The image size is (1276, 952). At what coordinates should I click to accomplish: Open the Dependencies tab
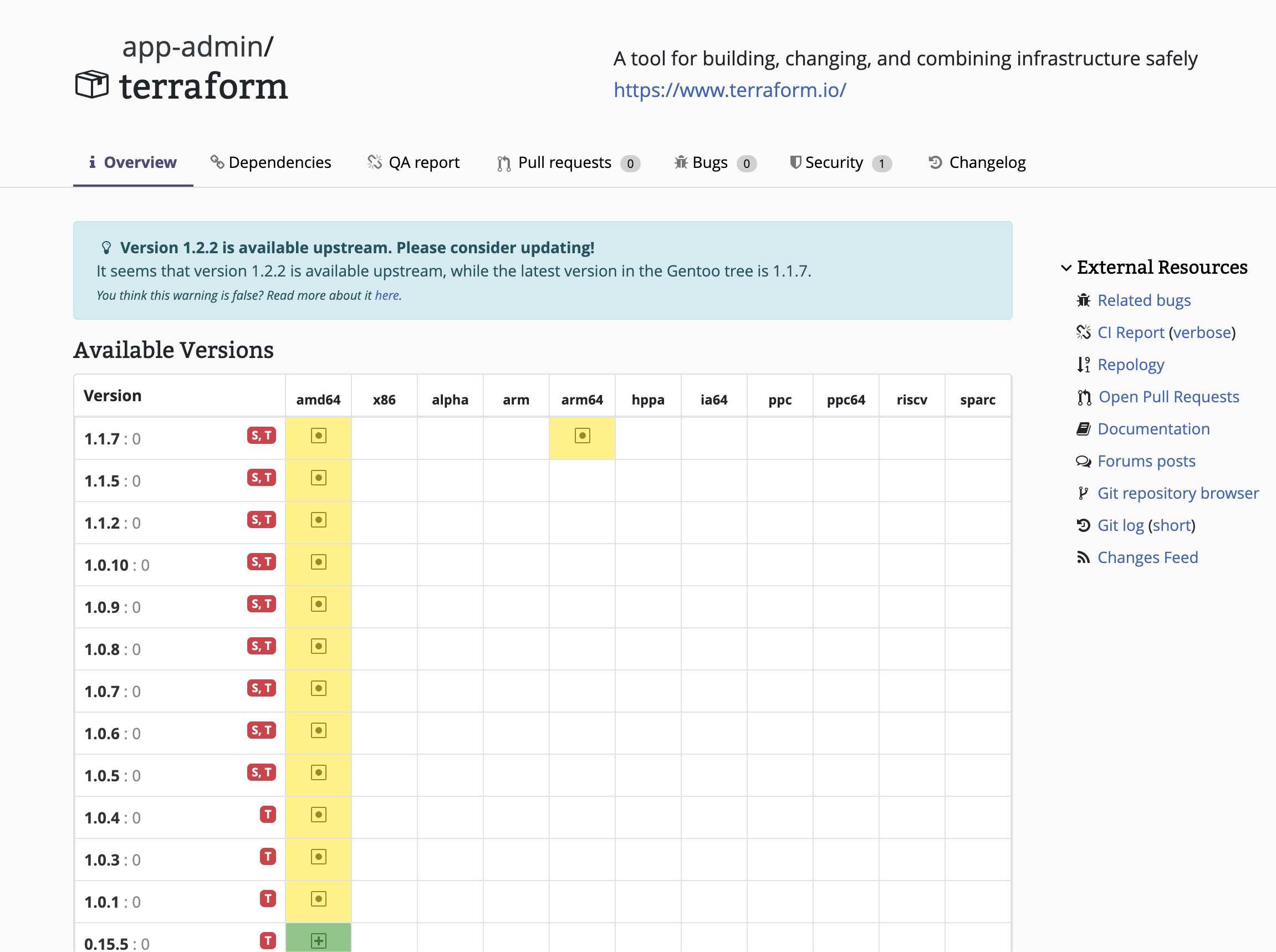271,163
